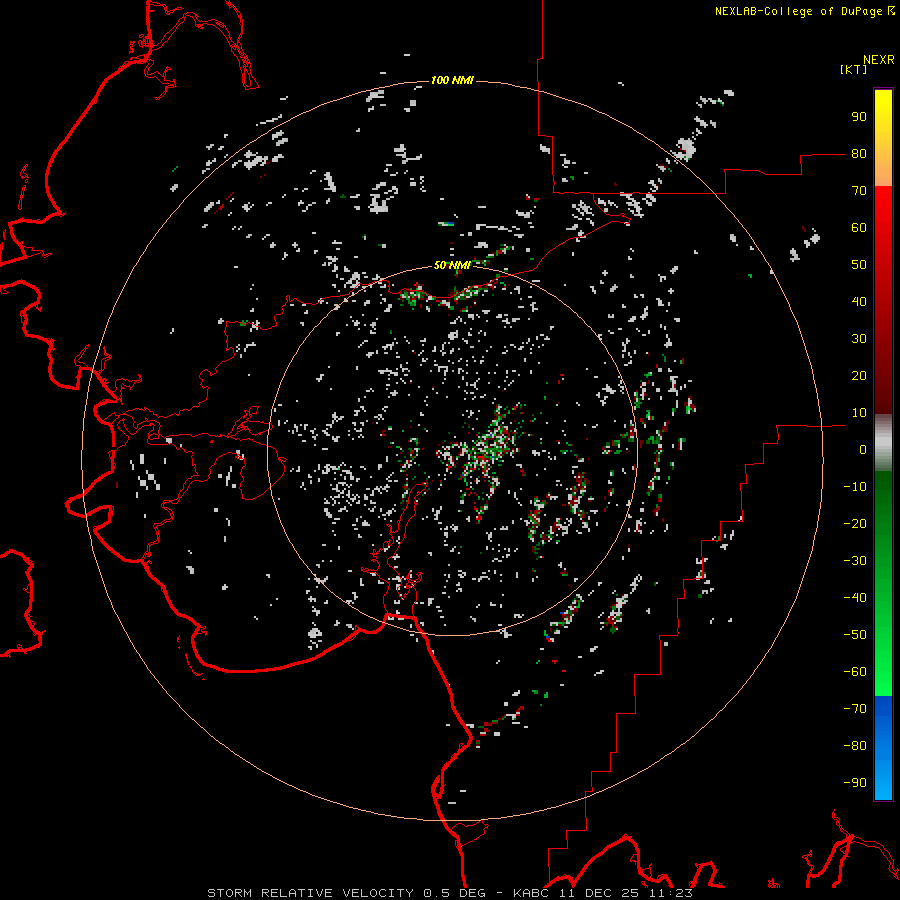Select the positive 60 knot scale label
The image size is (900, 900).
coord(859,228)
